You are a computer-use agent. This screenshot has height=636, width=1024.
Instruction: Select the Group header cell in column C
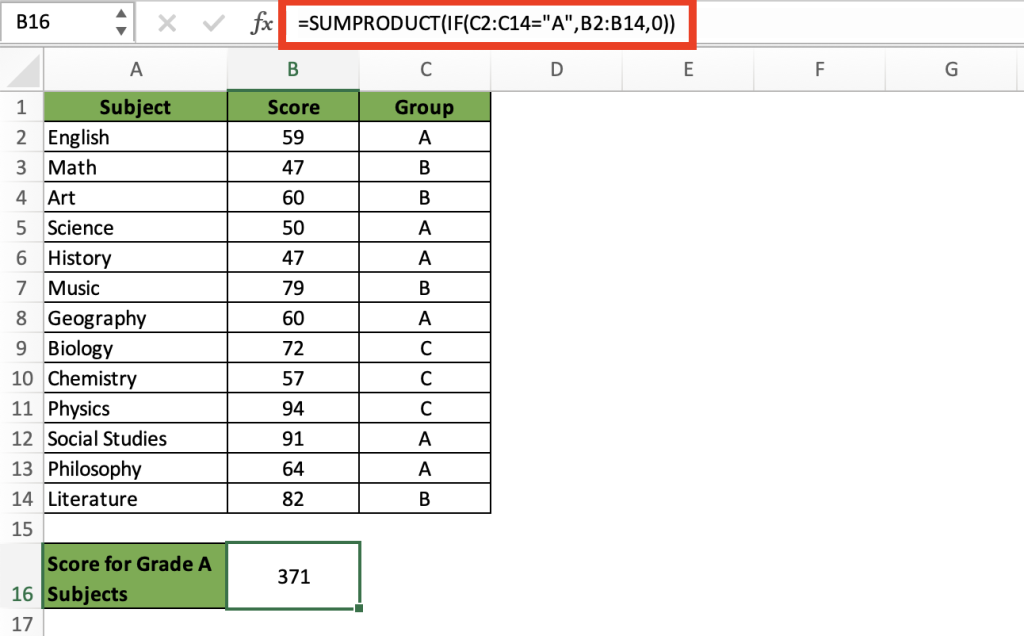[425, 106]
